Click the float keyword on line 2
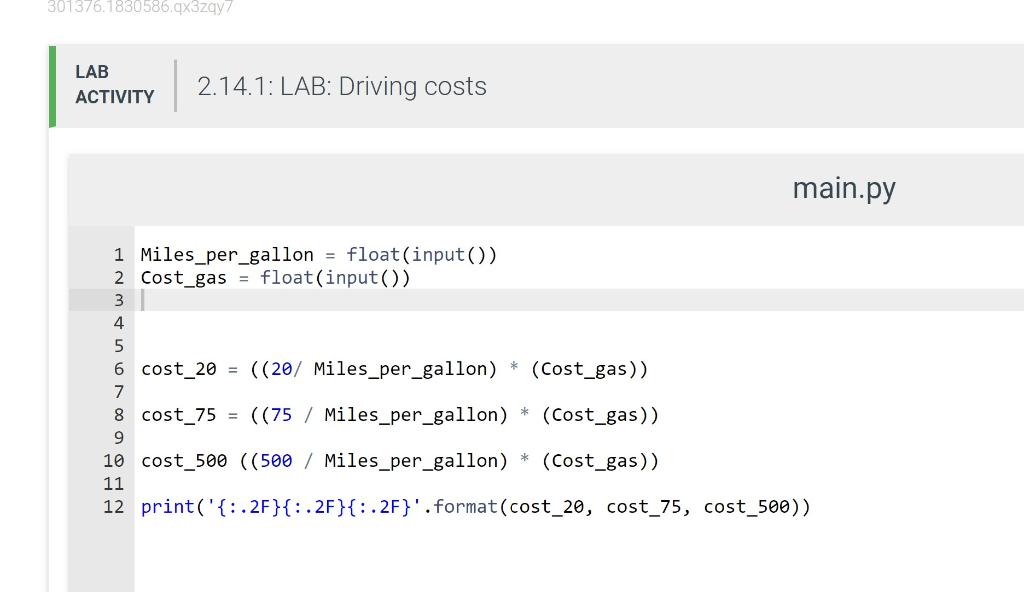This screenshot has height=592, width=1024. [287, 277]
